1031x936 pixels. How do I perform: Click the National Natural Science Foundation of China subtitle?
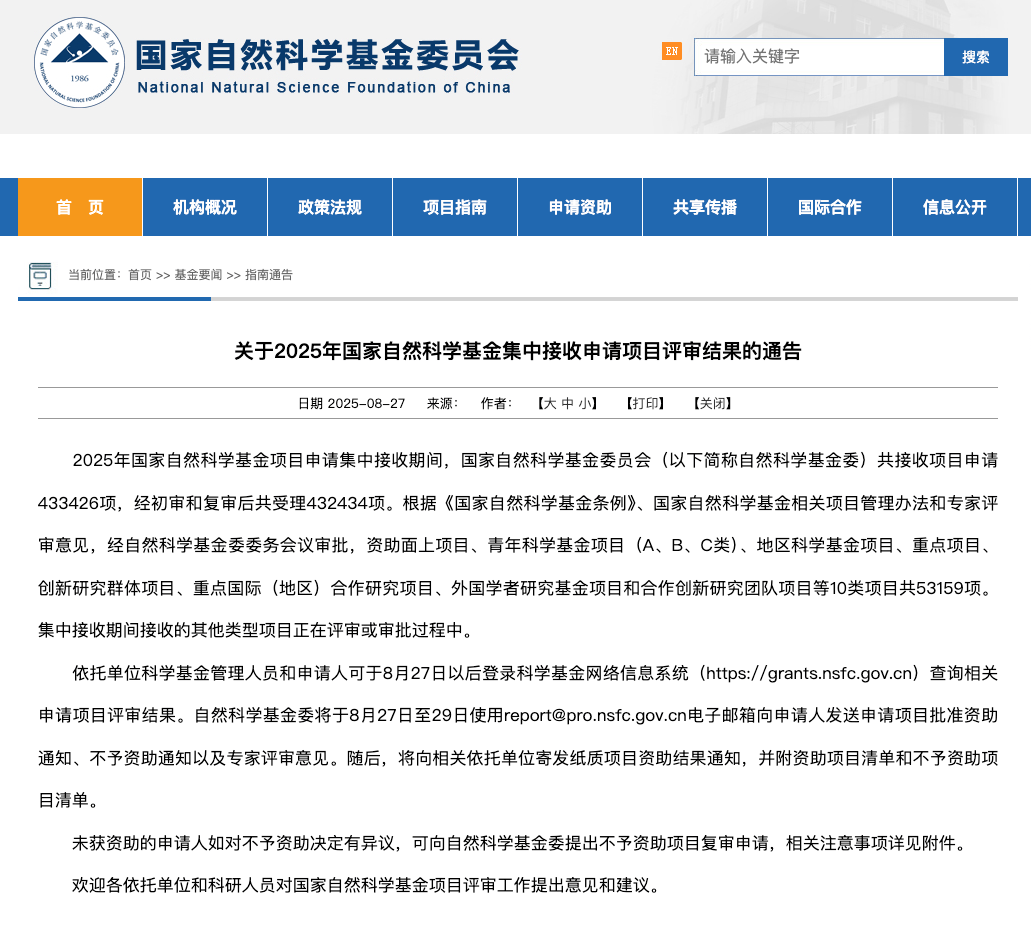pyautogui.click(x=324, y=87)
